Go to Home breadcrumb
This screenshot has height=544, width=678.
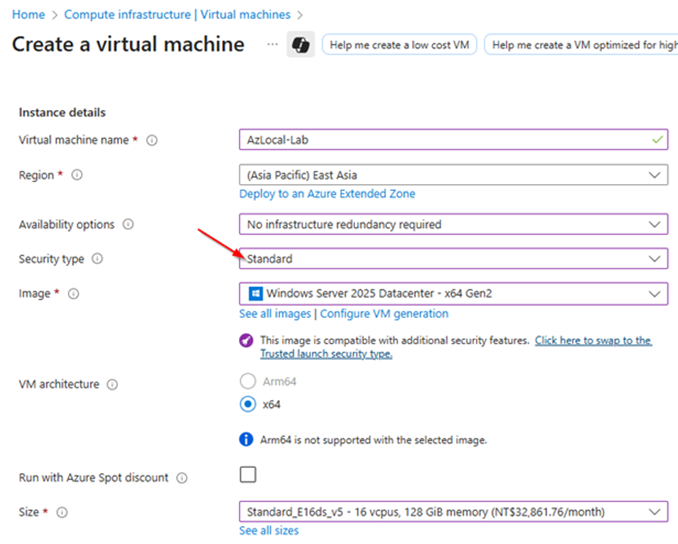pos(28,15)
